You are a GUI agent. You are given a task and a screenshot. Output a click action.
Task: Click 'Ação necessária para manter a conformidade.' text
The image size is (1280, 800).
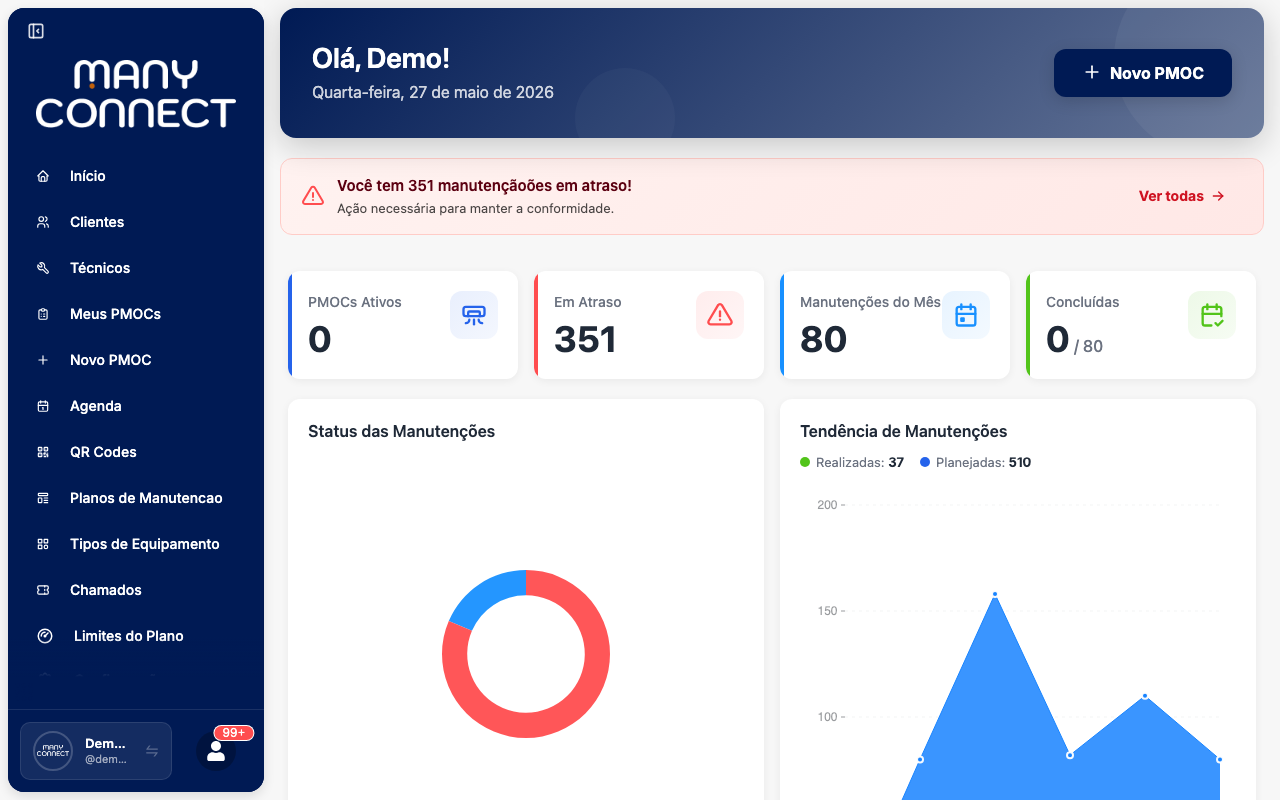point(476,209)
